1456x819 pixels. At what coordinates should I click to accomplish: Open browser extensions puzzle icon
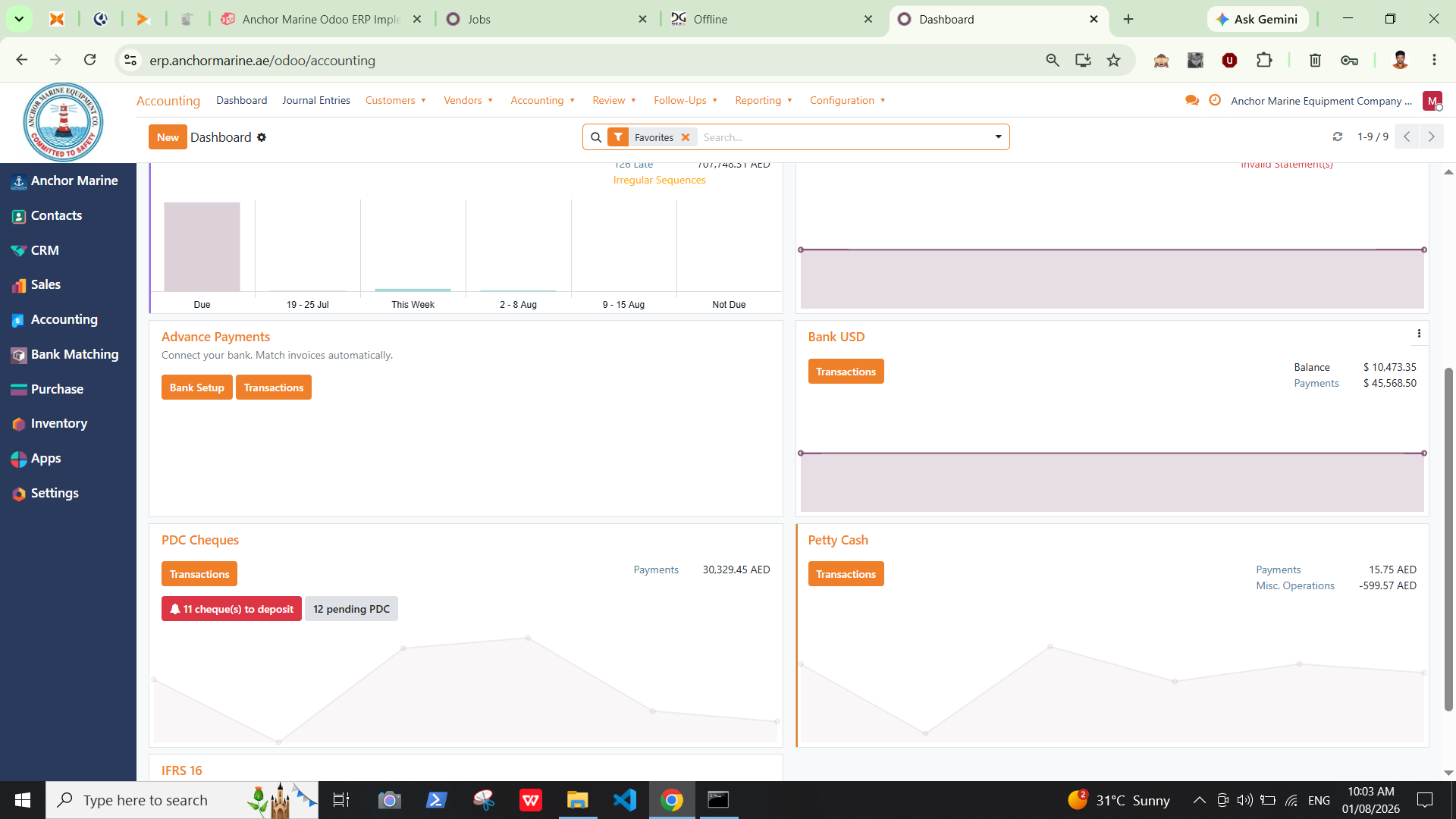click(x=1264, y=60)
